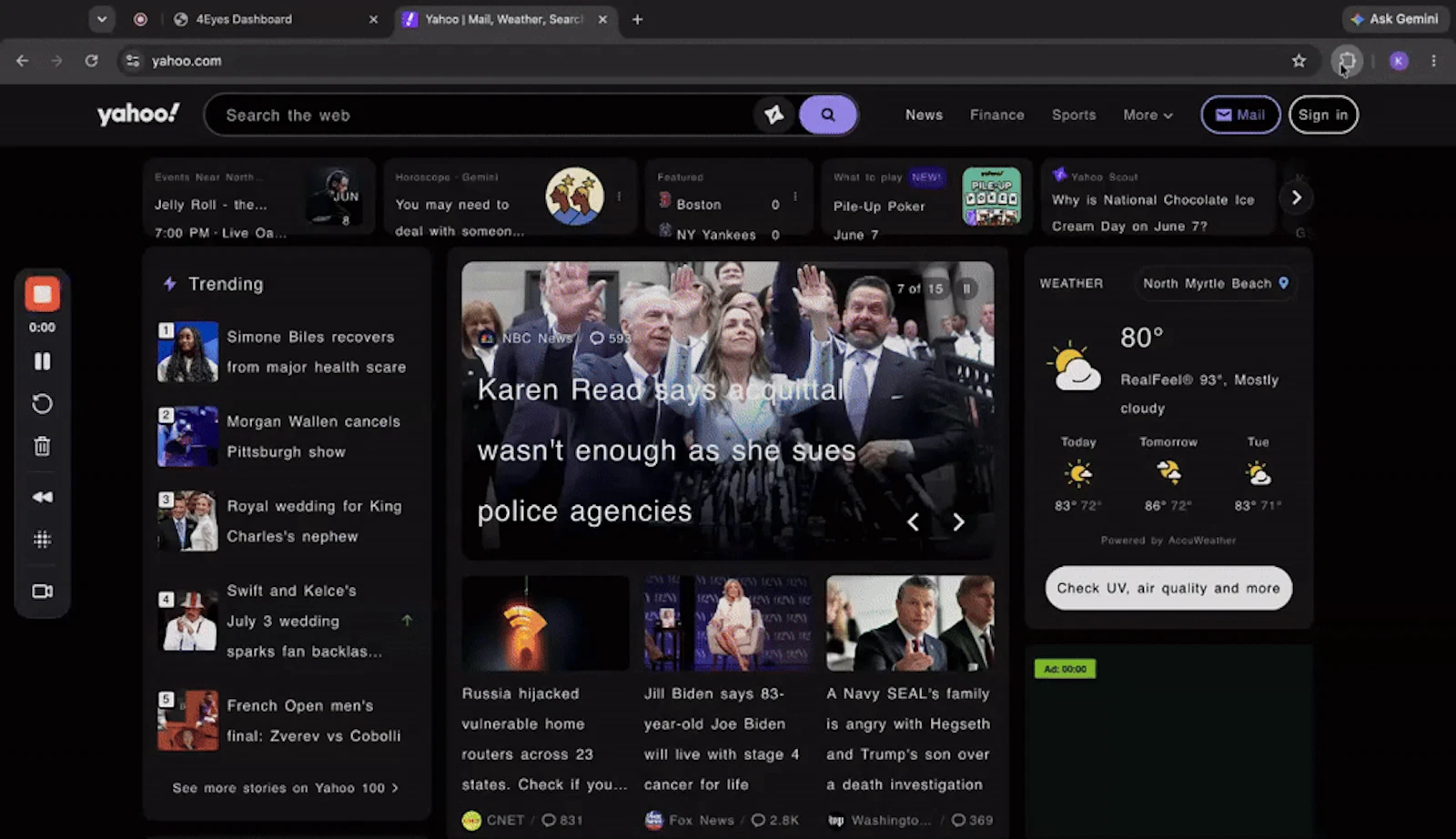Viewport: 1456px width, 839px height.
Task: Stop the screen recording with the red button
Action: pyautogui.click(x=42, y=294)
